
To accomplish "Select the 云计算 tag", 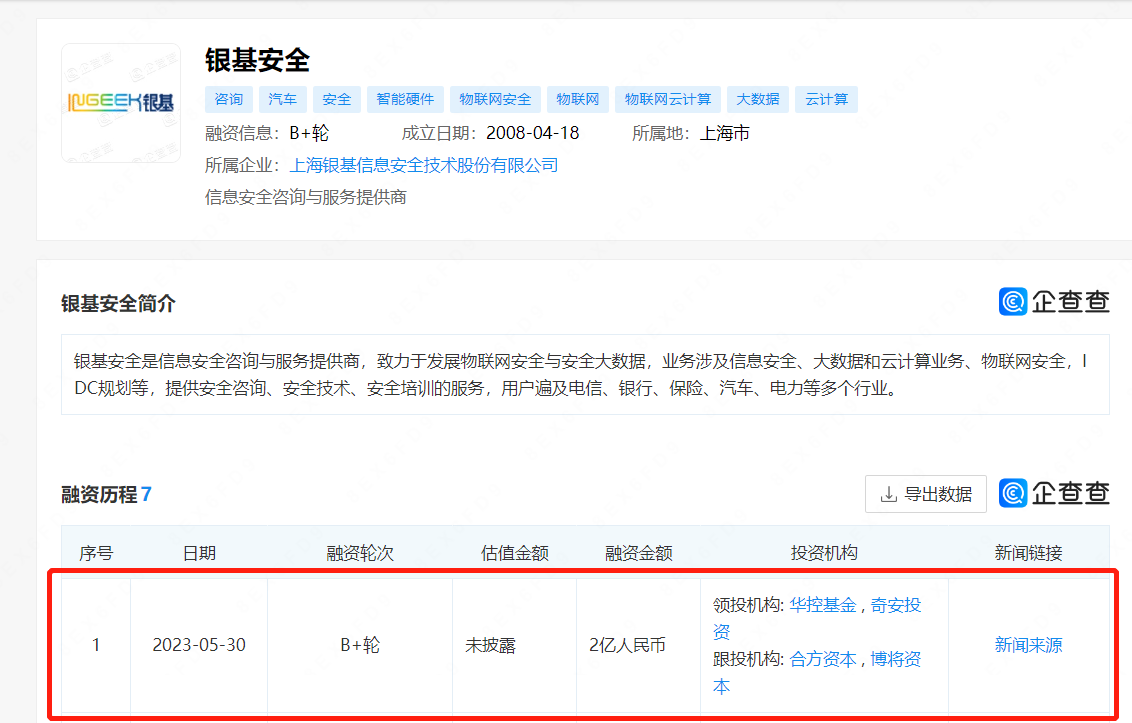I will 827,100.
